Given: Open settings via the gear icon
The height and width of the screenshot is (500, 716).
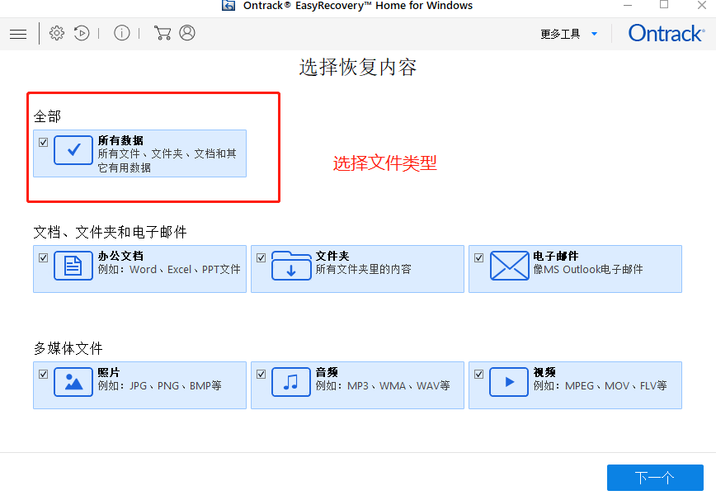Looking at the screenshot, I should 57,33.
